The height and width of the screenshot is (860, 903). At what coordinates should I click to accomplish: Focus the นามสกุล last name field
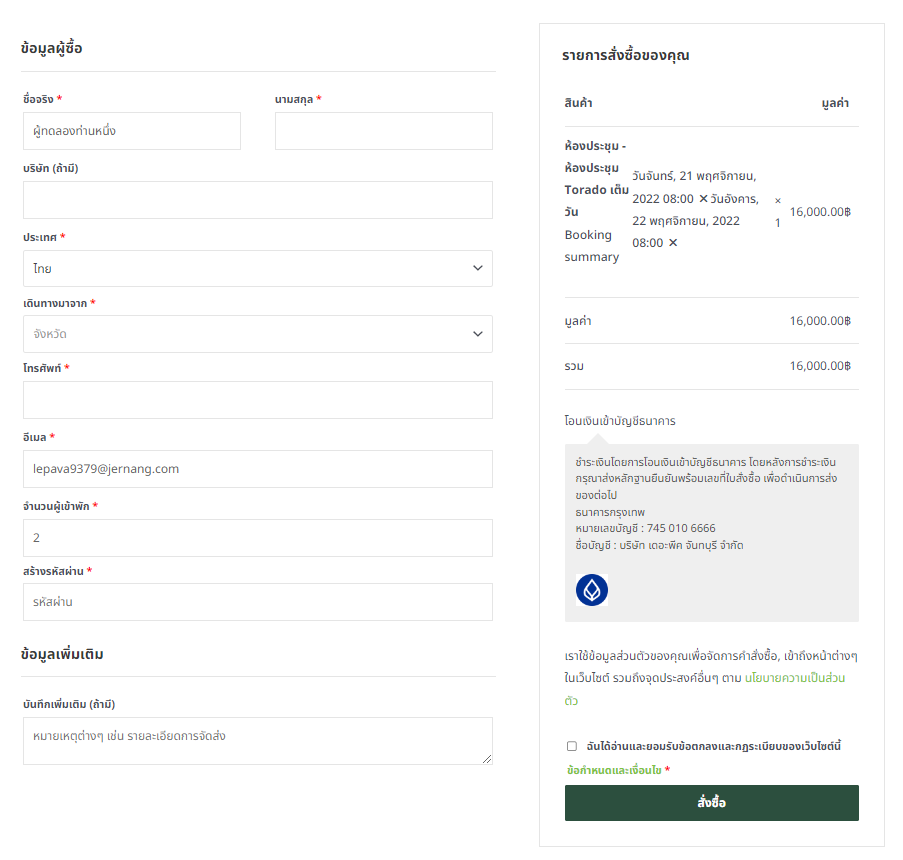(x=383, y=131)
